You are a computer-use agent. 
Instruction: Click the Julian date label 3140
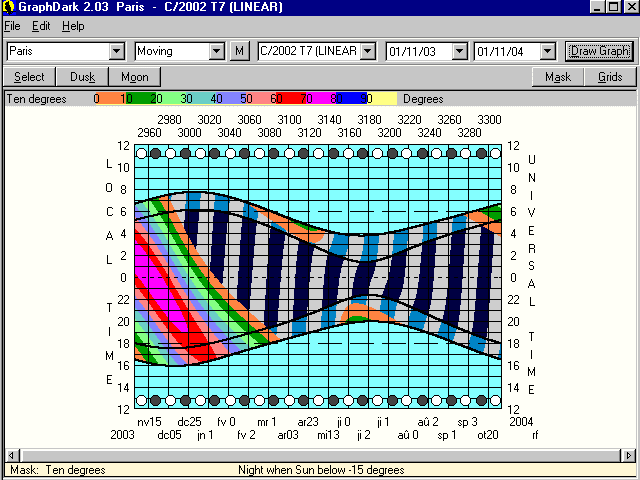click(x=329, y=120)
